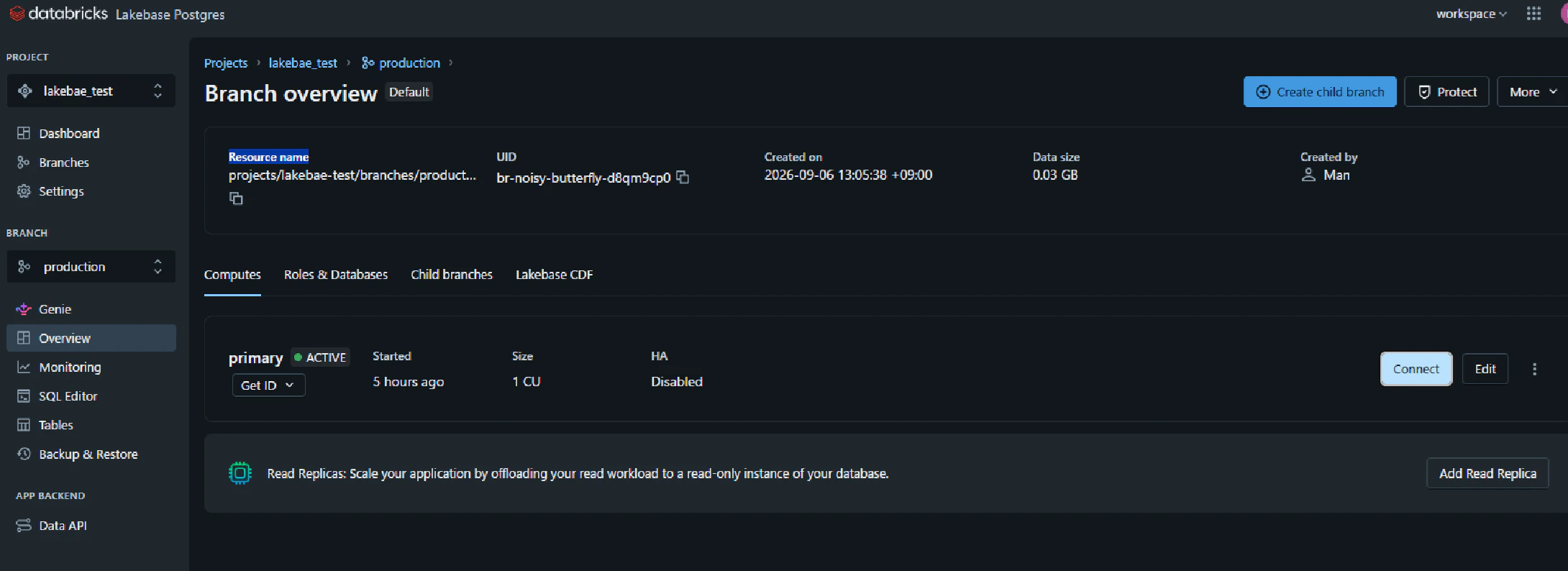Select Overview in the sidebar
The width and height of the screenshot is (1568, 571).
tap(91, 338)
